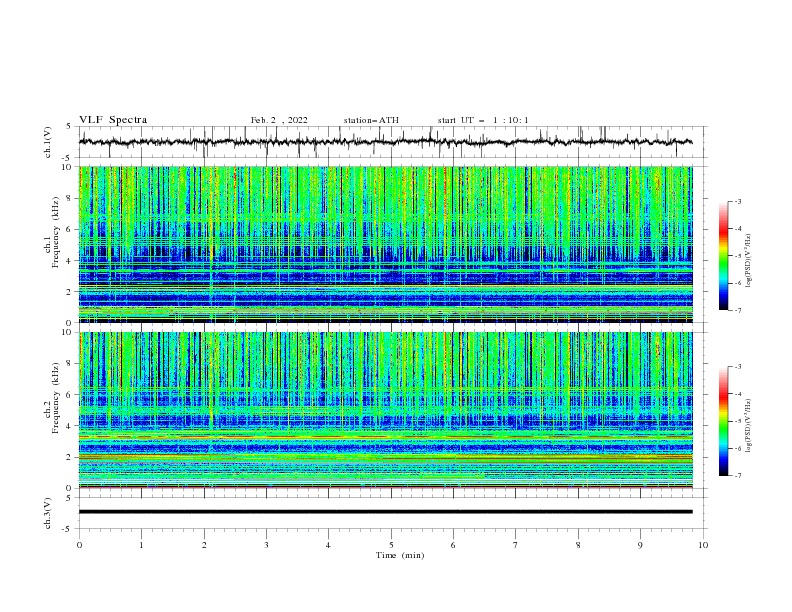The width and height of the screenshot is (792, 612).
Task: Click the "8" kHz tick on ch.1 frequency axis
Action: pos(70,198)
